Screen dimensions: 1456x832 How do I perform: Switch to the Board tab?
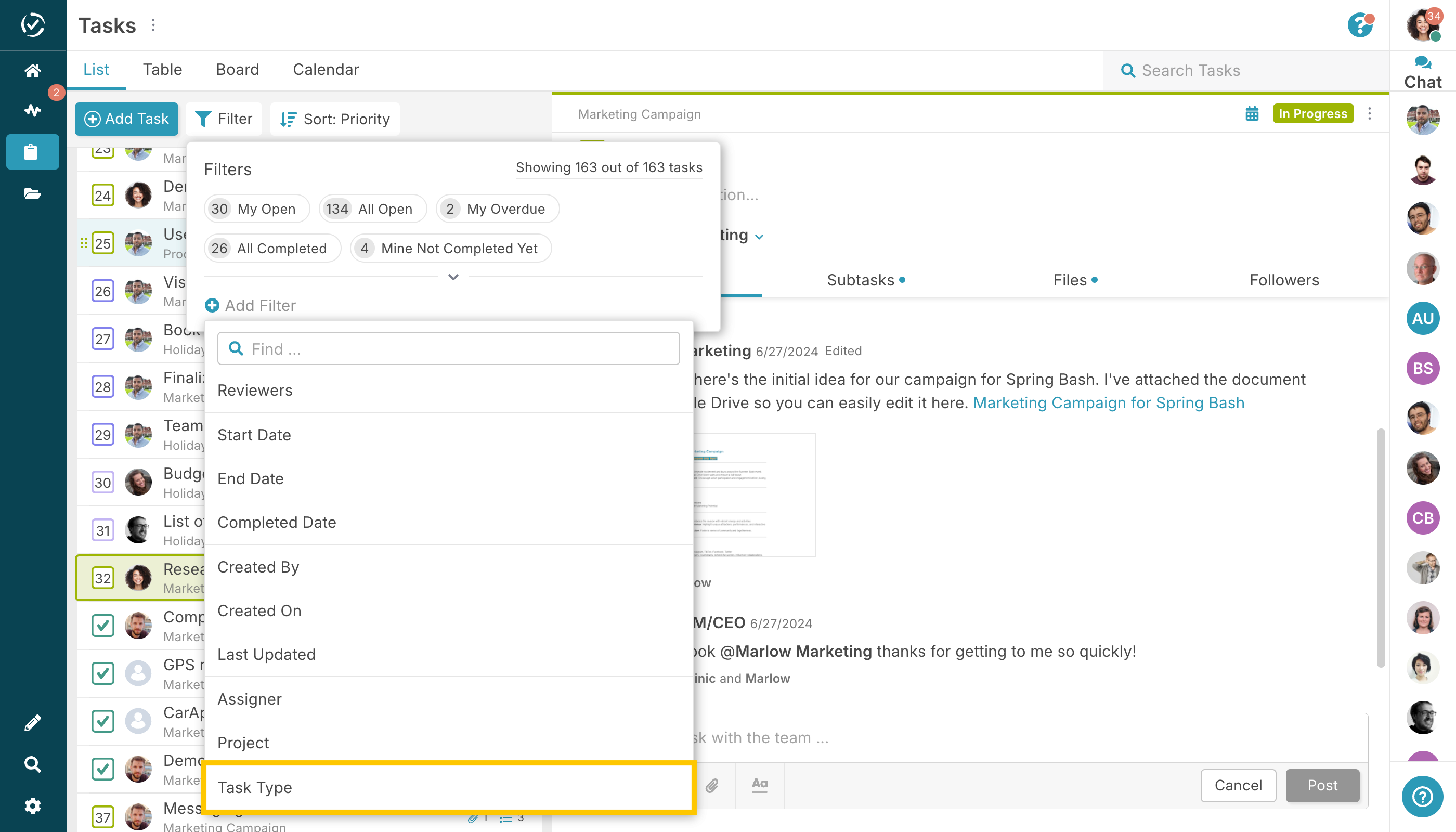(237, 70)
